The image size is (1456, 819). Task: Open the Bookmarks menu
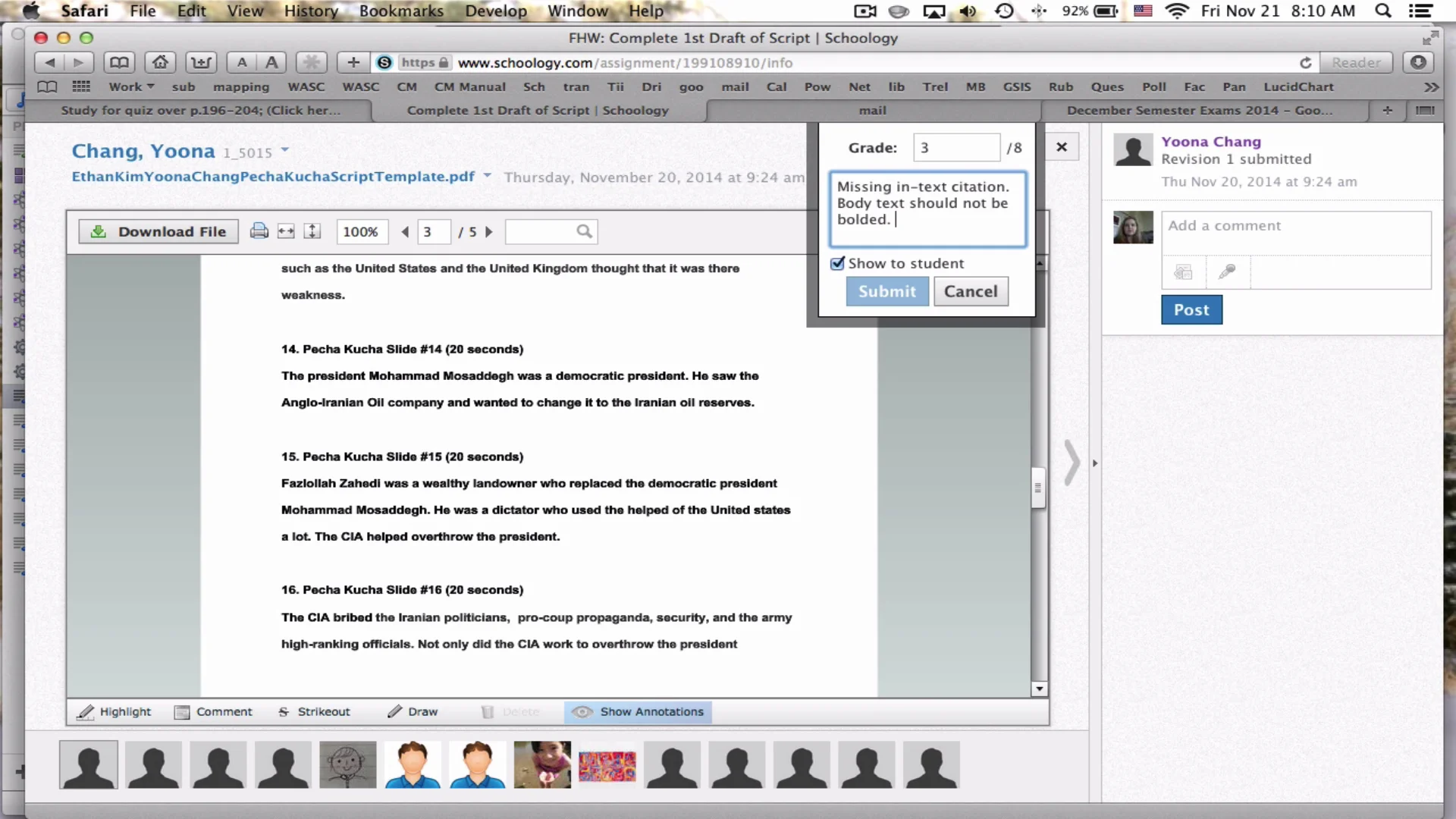pyautogui.click(x=400, y=11)
